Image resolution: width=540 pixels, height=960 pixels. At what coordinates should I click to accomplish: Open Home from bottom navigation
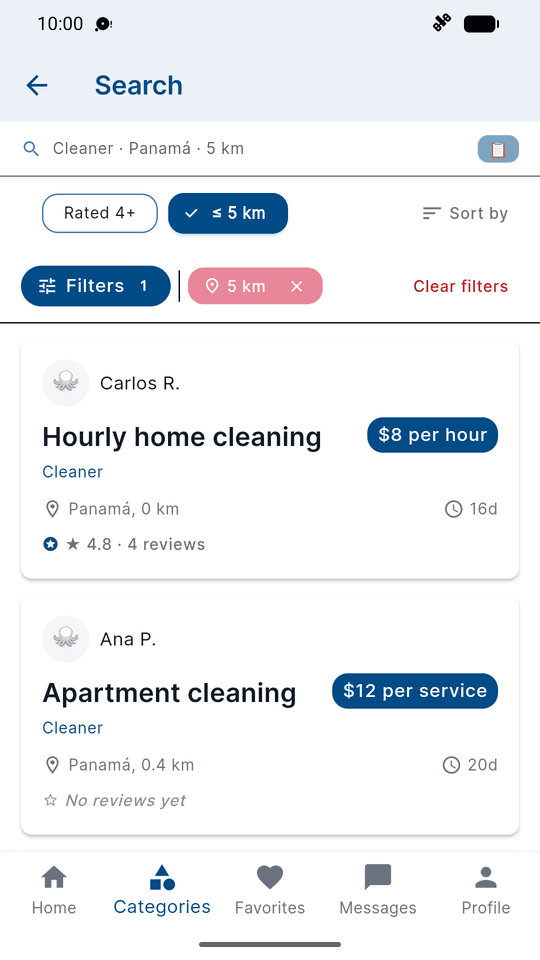[x=54, y=890]
